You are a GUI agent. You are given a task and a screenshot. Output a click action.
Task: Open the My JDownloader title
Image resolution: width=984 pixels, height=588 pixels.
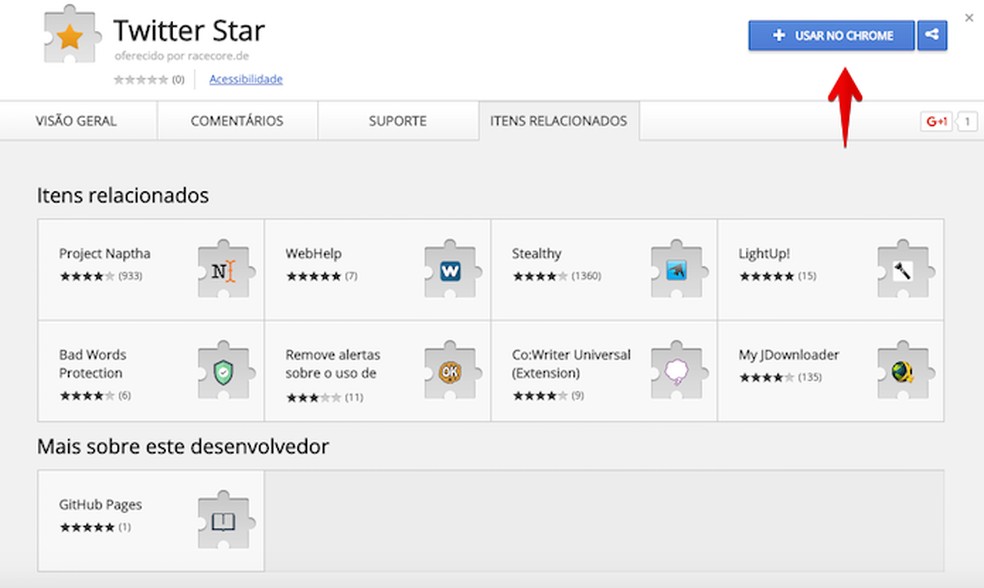tap(789, 355)
